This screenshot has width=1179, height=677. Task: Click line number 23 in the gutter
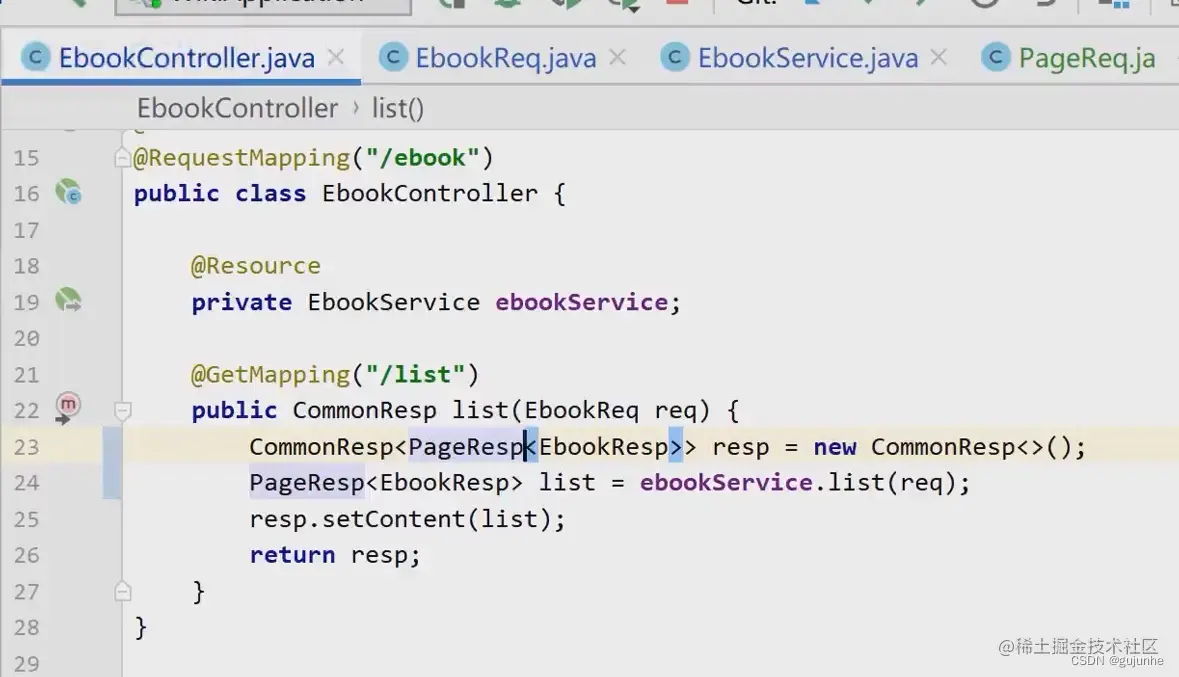pos(26,447)
